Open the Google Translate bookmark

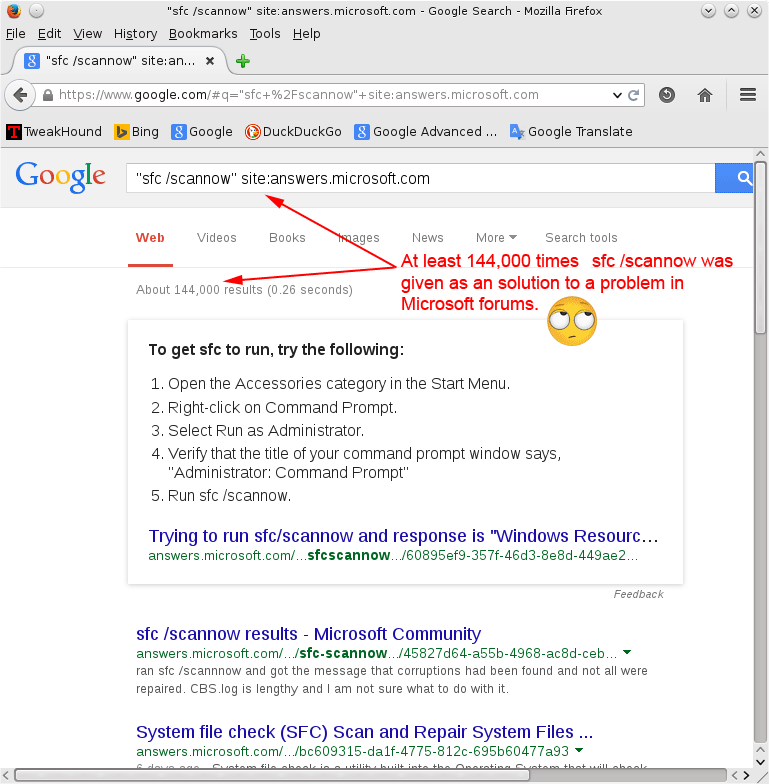(x=570, y=131)
